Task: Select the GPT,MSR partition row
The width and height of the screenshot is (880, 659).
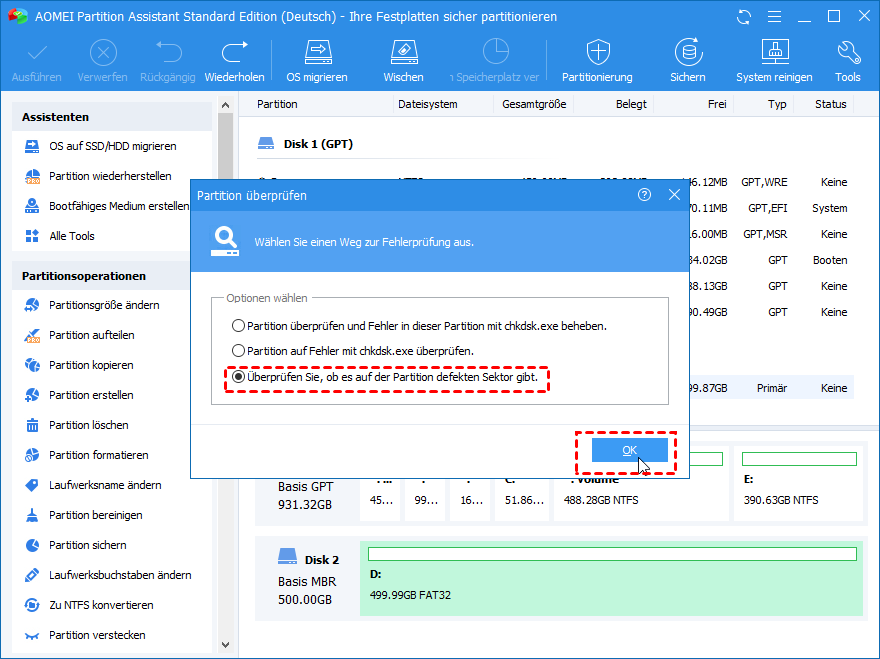Action: (x=771, y=234)
